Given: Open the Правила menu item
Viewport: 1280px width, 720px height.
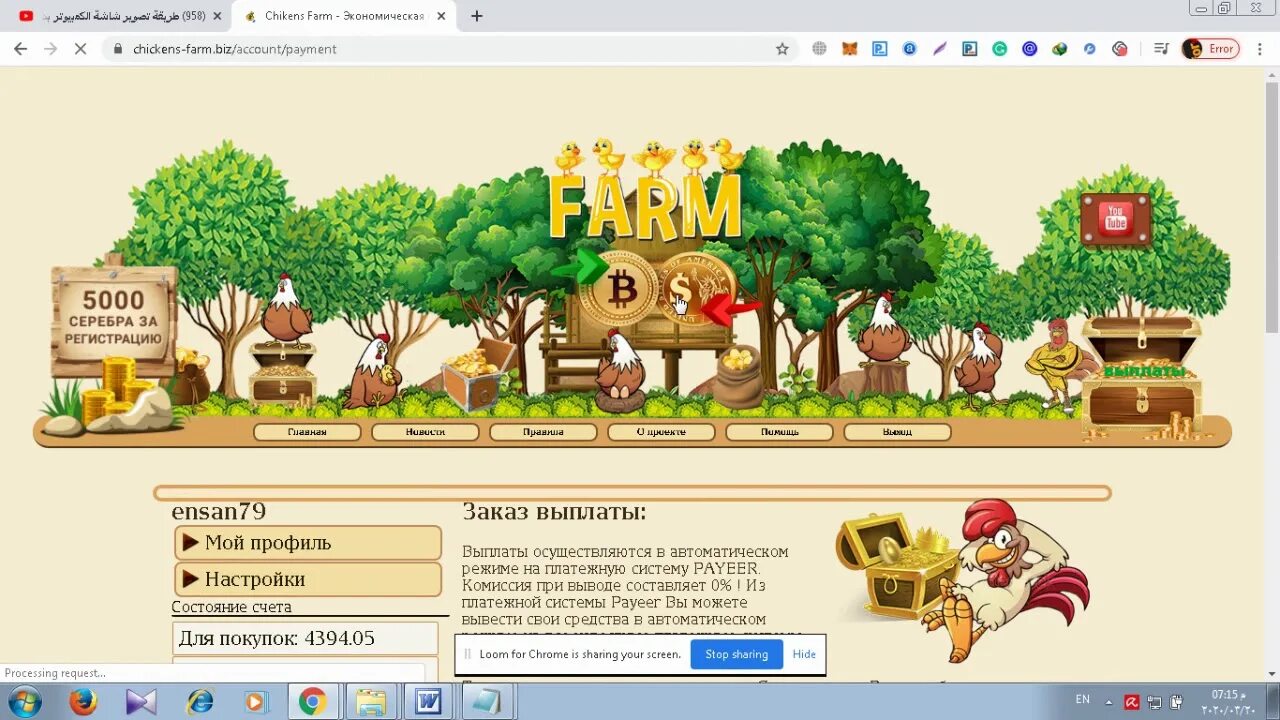Looking at the screenshot, I should pyautogui.click(x=543, y=432).
